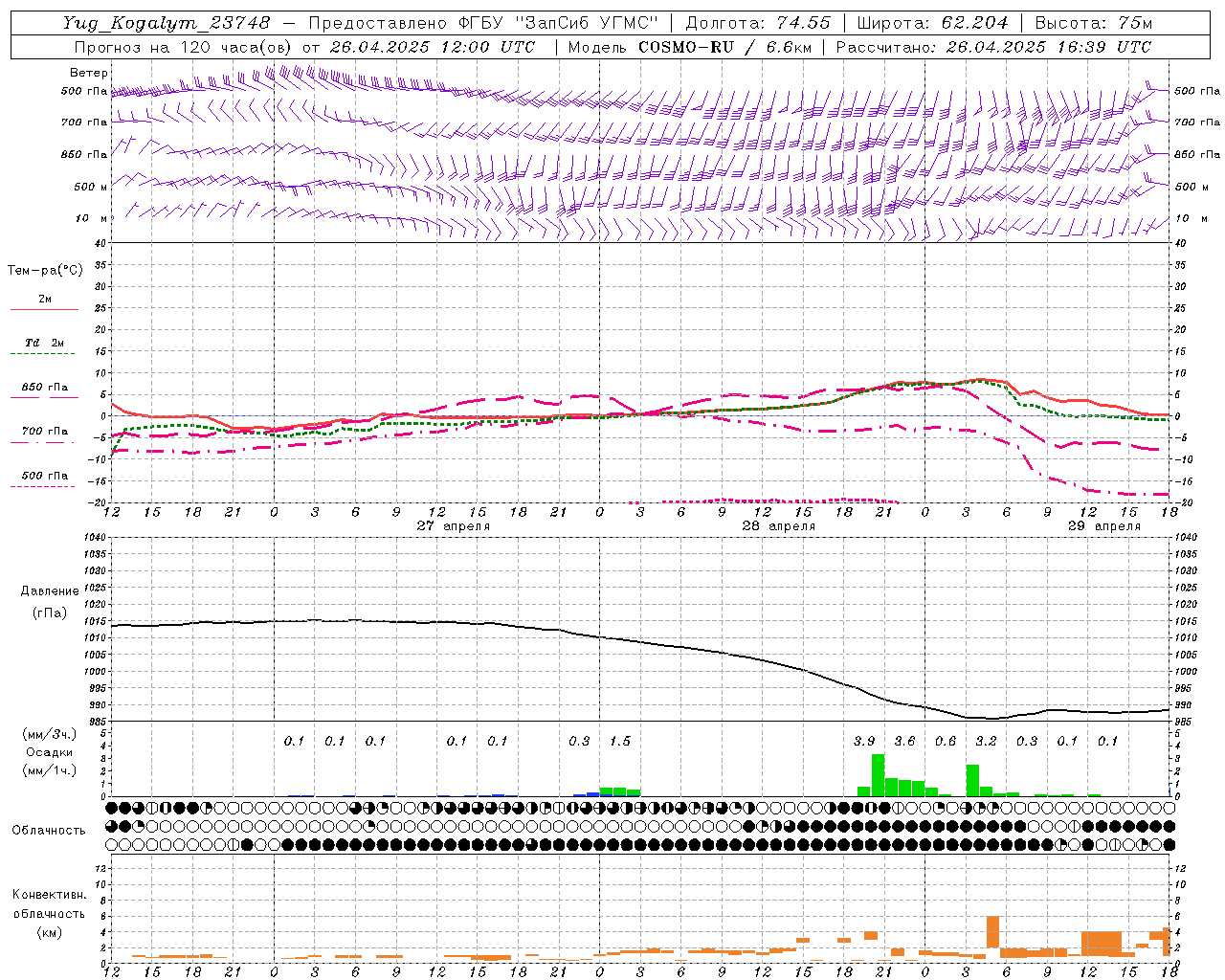Click the Ветер panel label
This screenshot has height=980, width=1225.
point(88,73)
